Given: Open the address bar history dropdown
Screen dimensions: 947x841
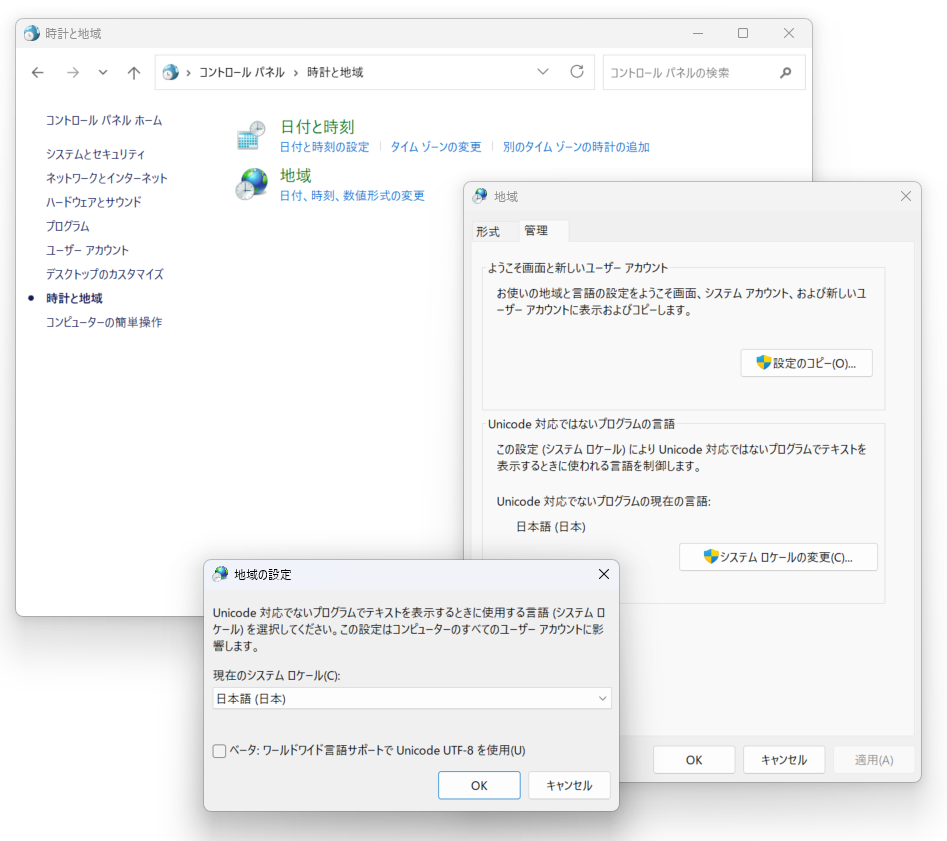Looking at the screenshot, I should click(543, 72).
